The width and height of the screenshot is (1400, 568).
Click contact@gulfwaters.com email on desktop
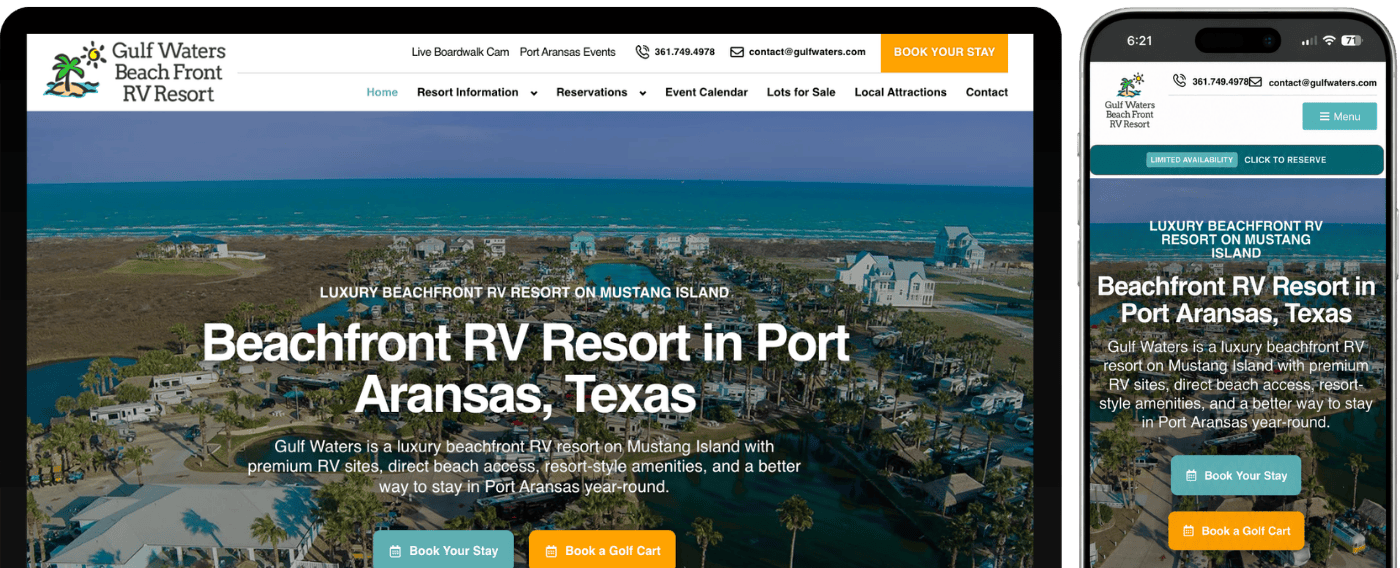pos(807,52)
